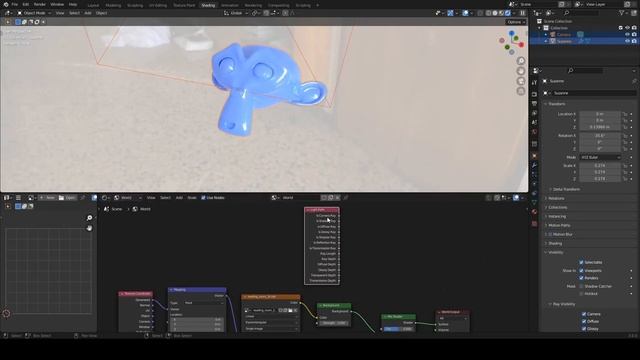This screenshot has height=360, width=640.
Task: Switch to the Shading workspace tab
Action: (x=208, y=5)
